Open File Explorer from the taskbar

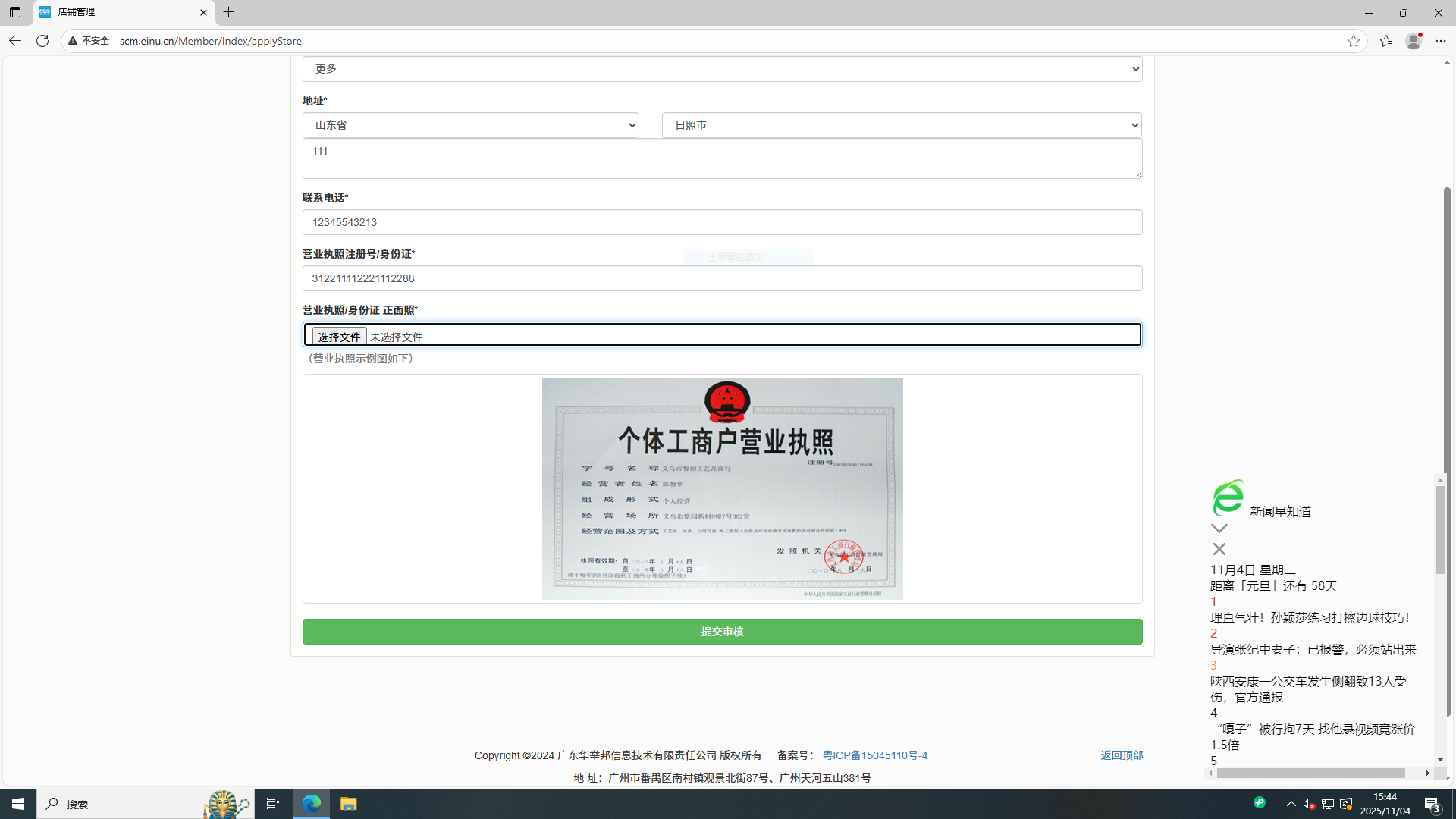point(348,803)
